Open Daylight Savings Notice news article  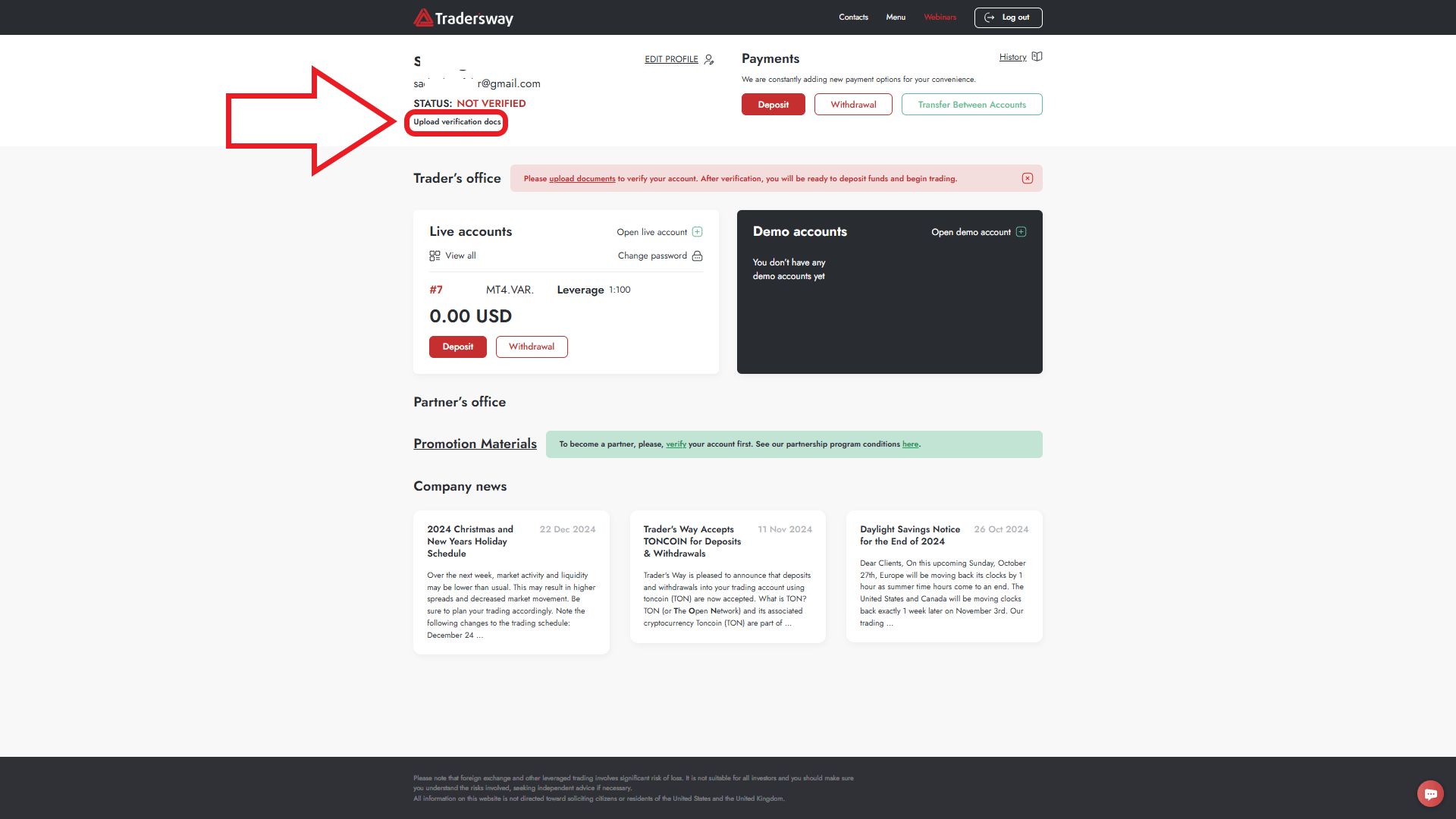click(x=910, y=535)
